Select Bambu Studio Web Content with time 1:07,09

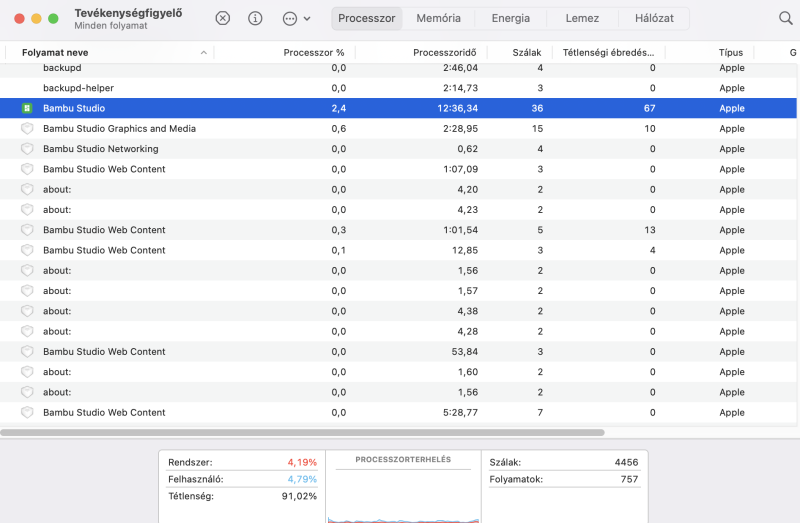(x=398, y=169)
